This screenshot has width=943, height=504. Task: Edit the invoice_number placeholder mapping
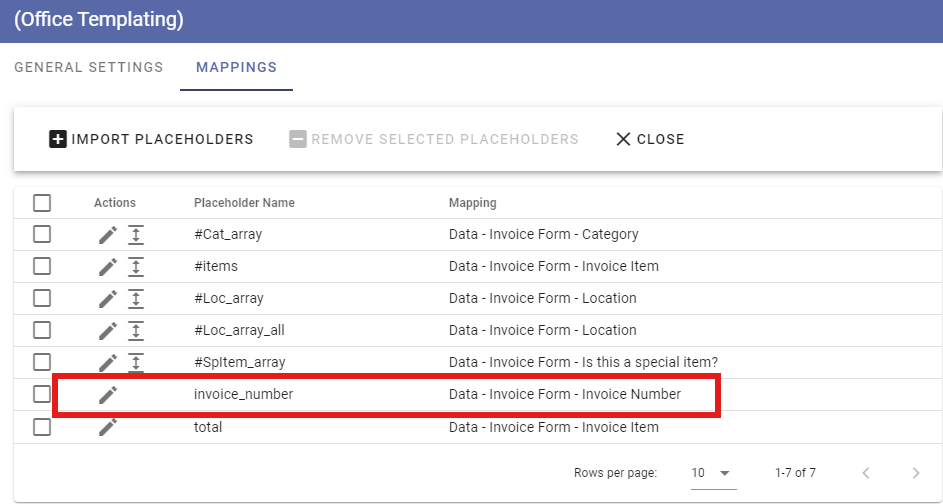(108, 395)
